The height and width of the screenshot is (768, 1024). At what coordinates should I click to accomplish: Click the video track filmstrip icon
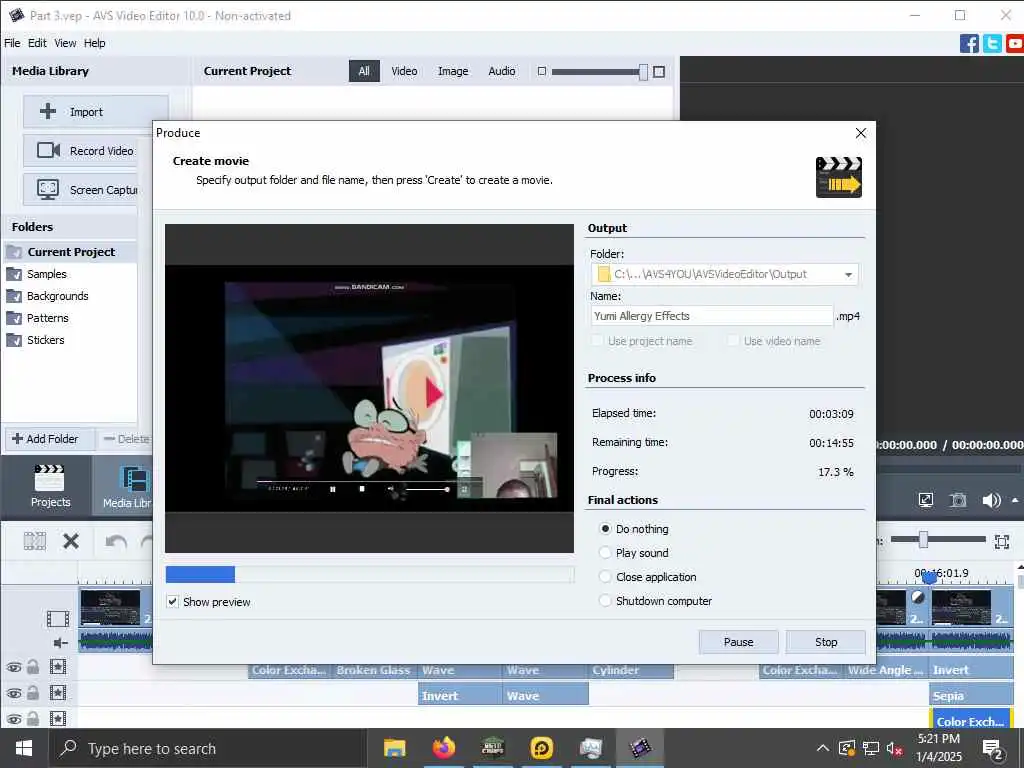[x=58, y=618]
